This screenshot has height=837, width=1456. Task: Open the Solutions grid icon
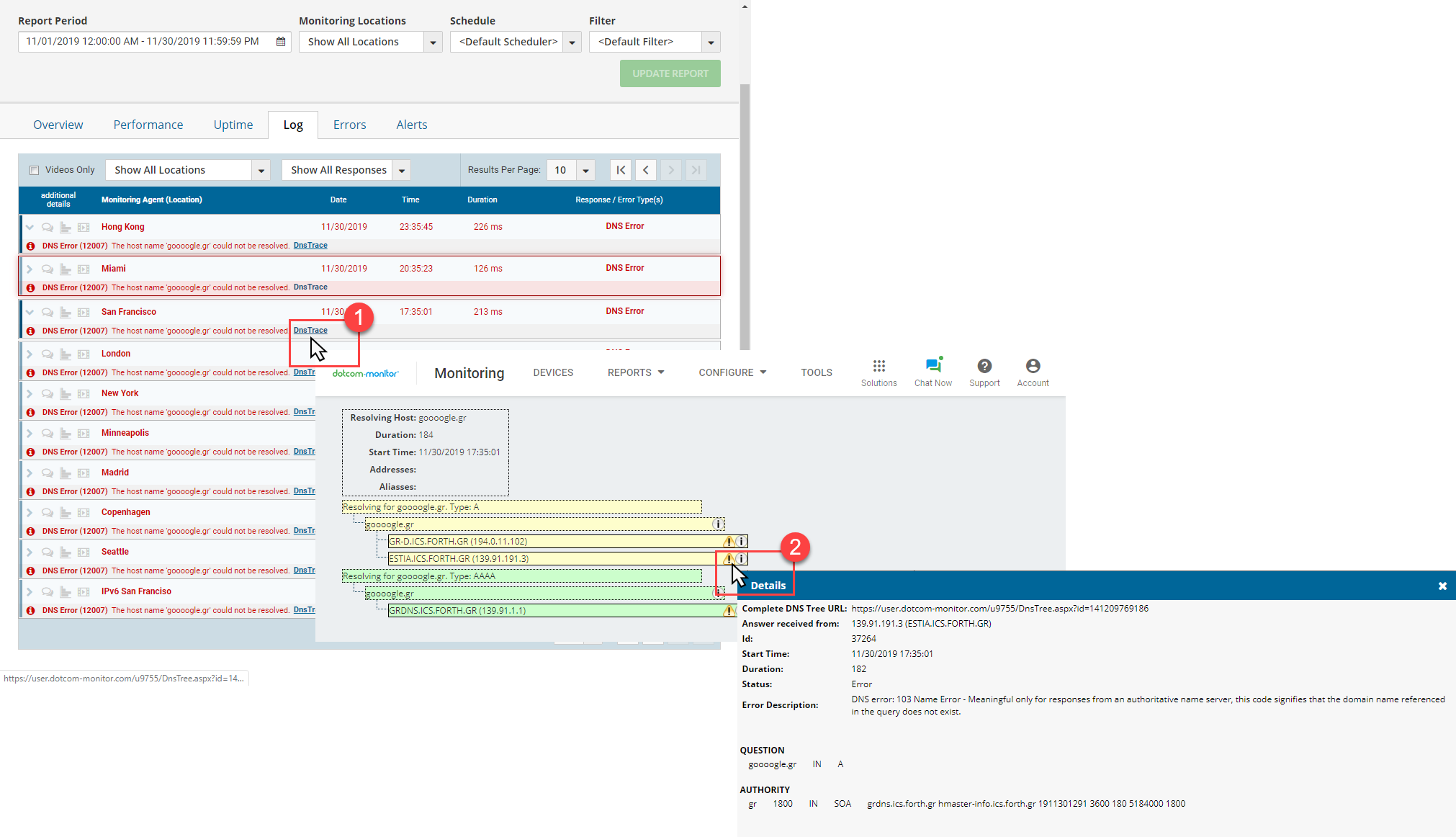coord(878,366)
